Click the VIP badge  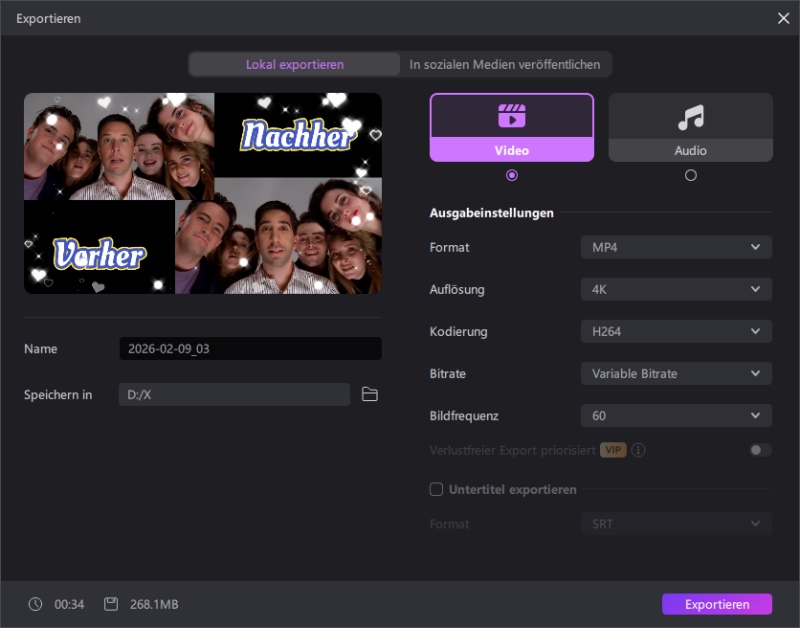pos(613,450)
